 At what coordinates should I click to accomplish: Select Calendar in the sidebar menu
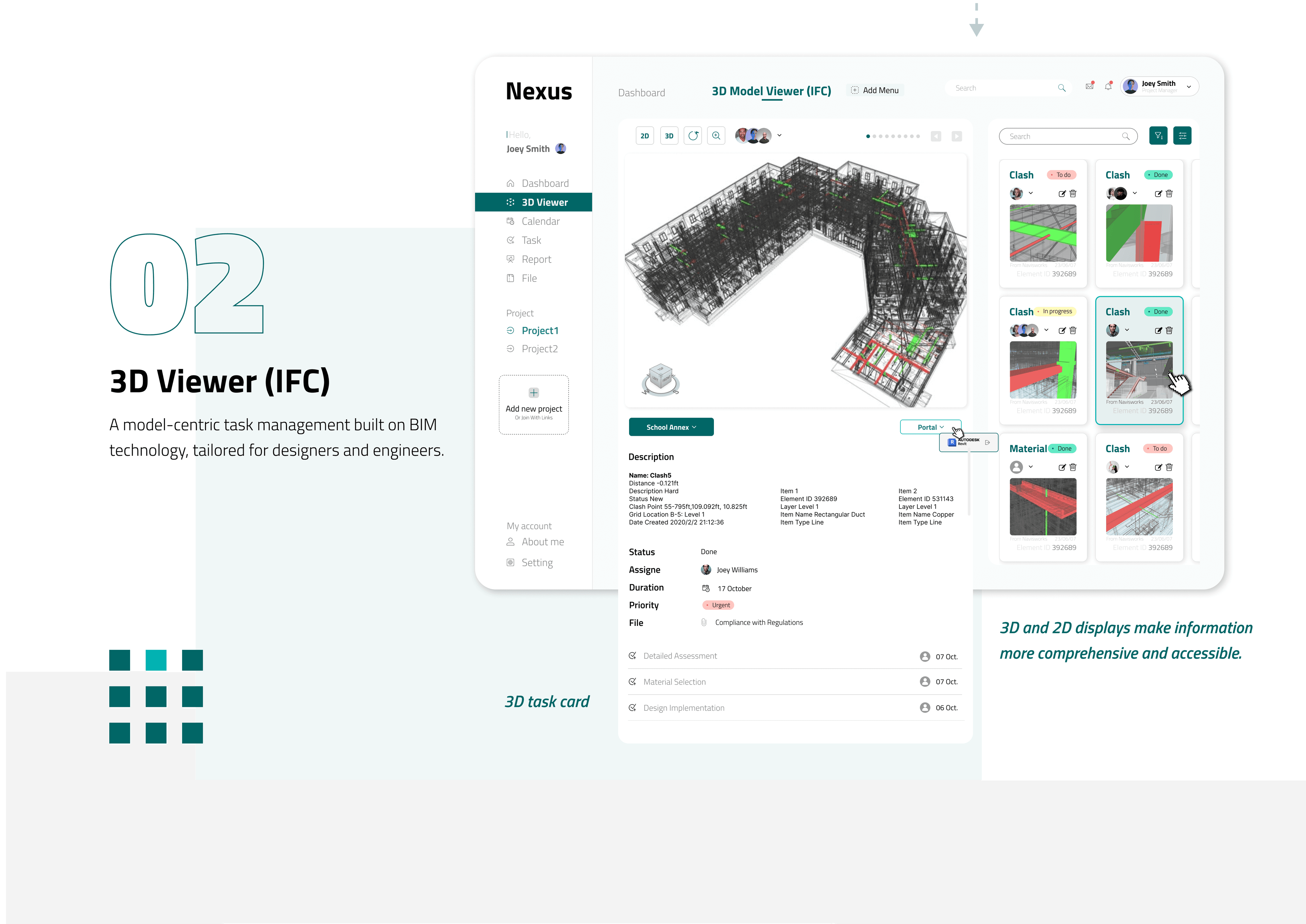[540, 221]
